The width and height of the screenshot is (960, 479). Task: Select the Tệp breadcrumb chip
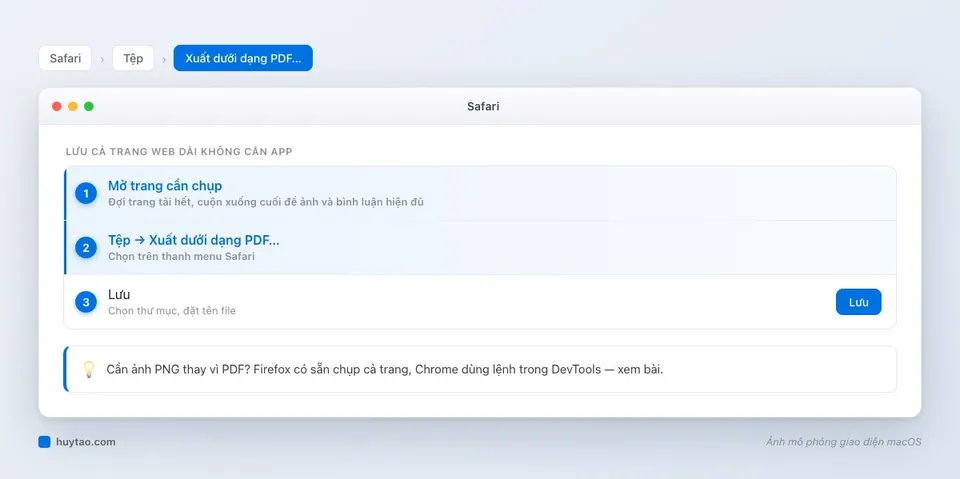tap(133, 58)
